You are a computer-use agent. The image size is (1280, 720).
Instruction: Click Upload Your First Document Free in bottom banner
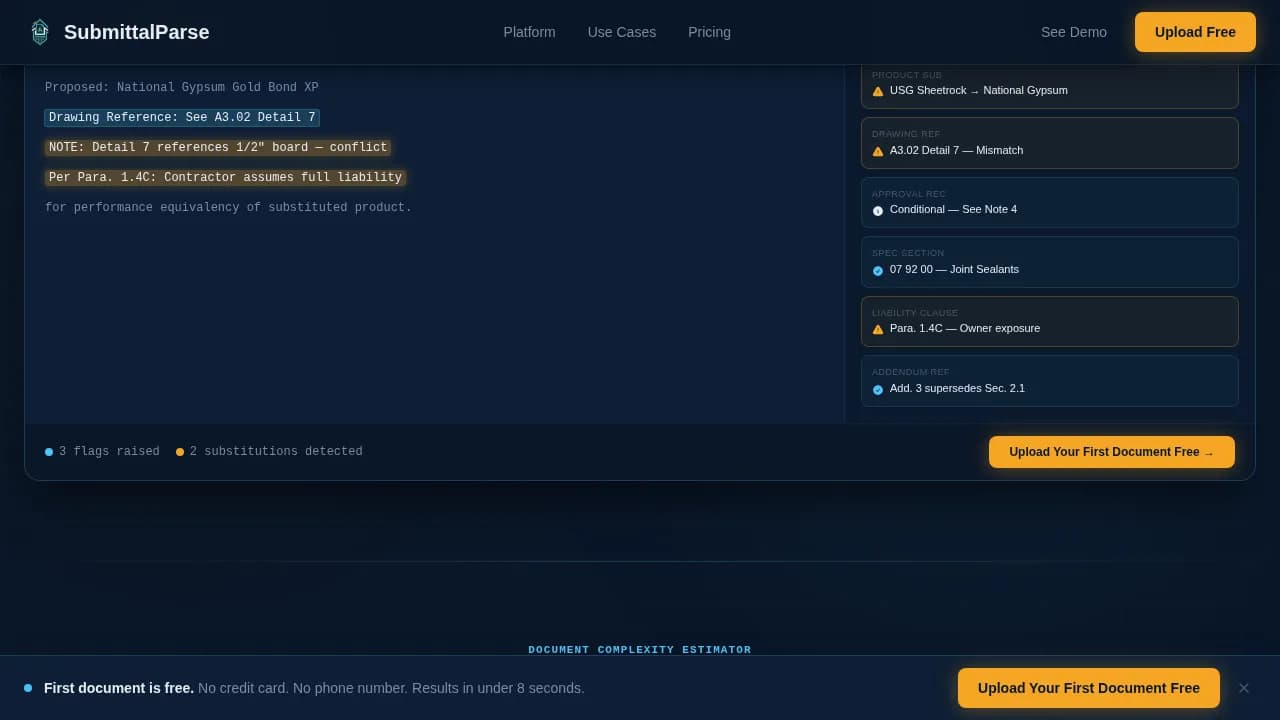pyautogui.click(x=1089, y=688)
